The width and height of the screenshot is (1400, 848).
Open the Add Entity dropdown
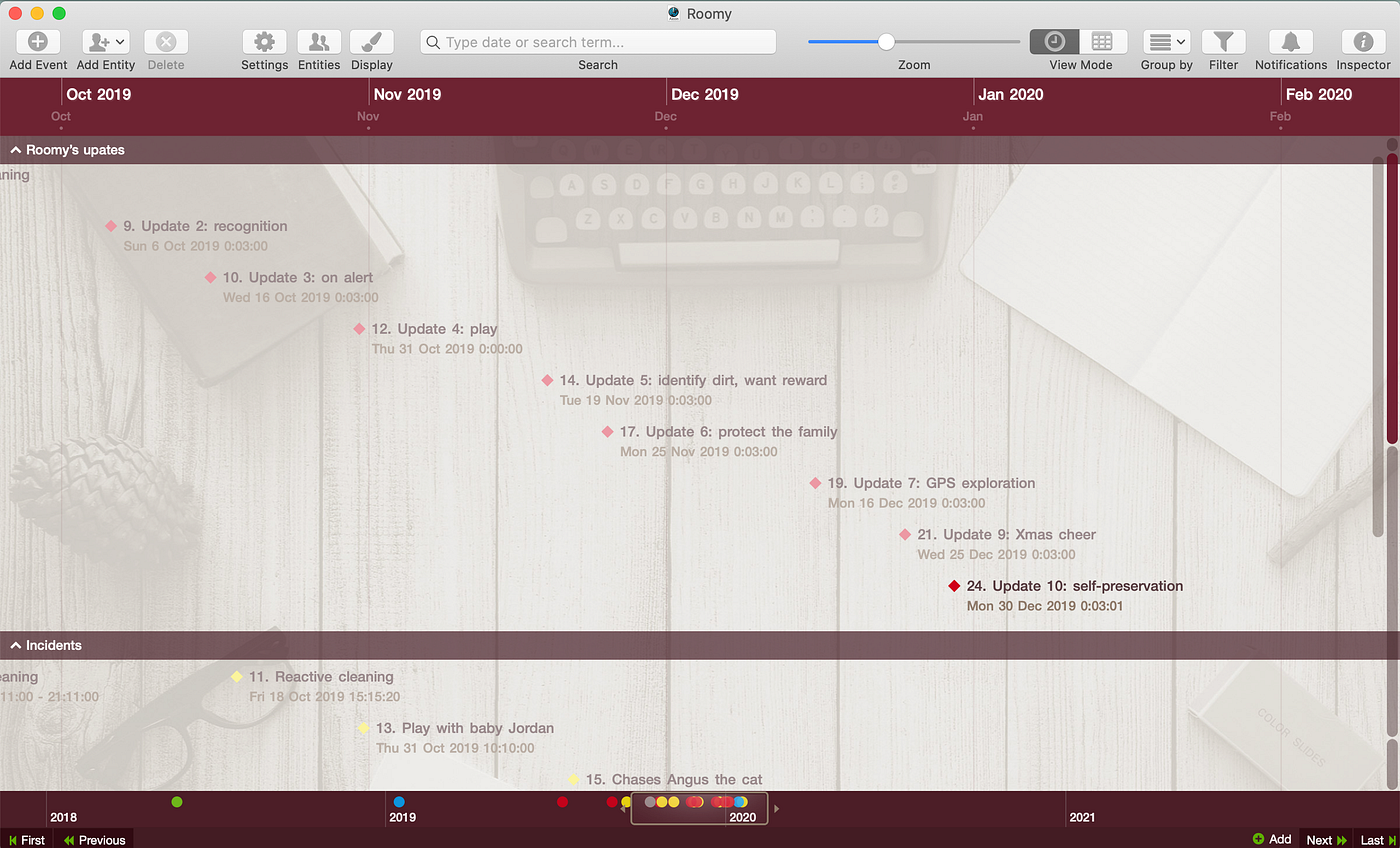[106, 42]
